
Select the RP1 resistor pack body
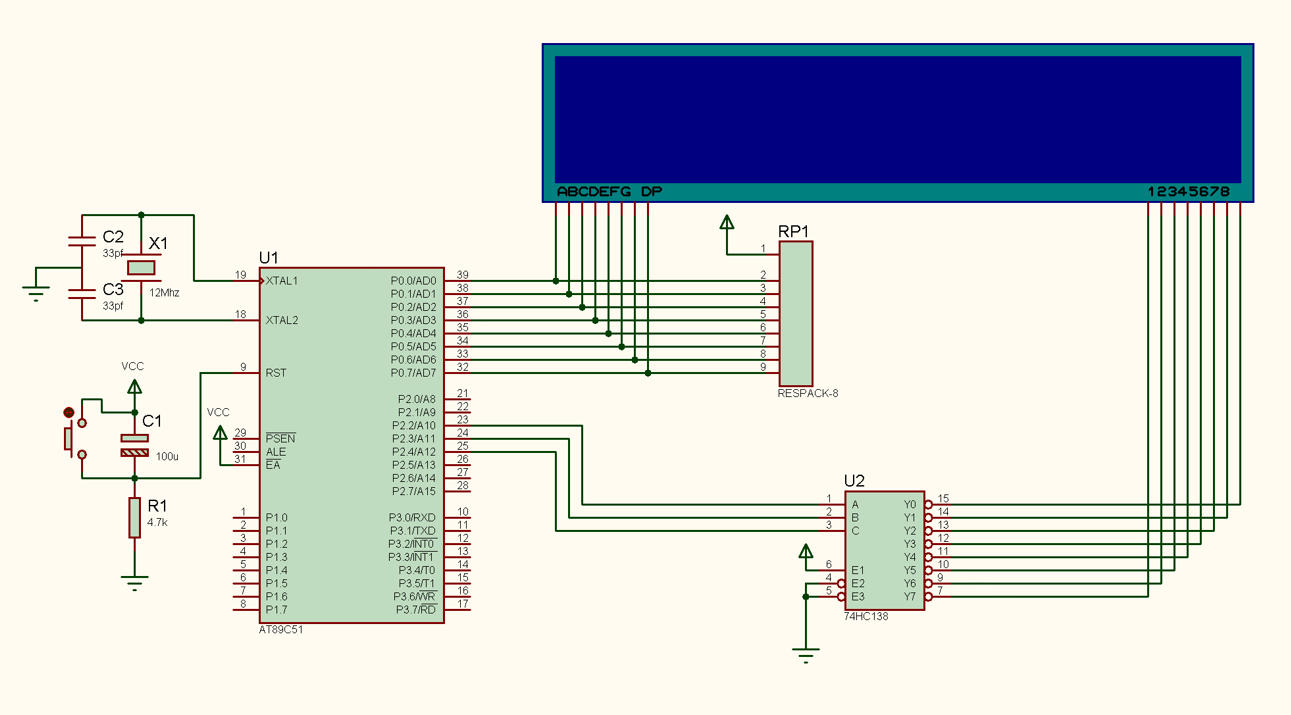point(796,314)
